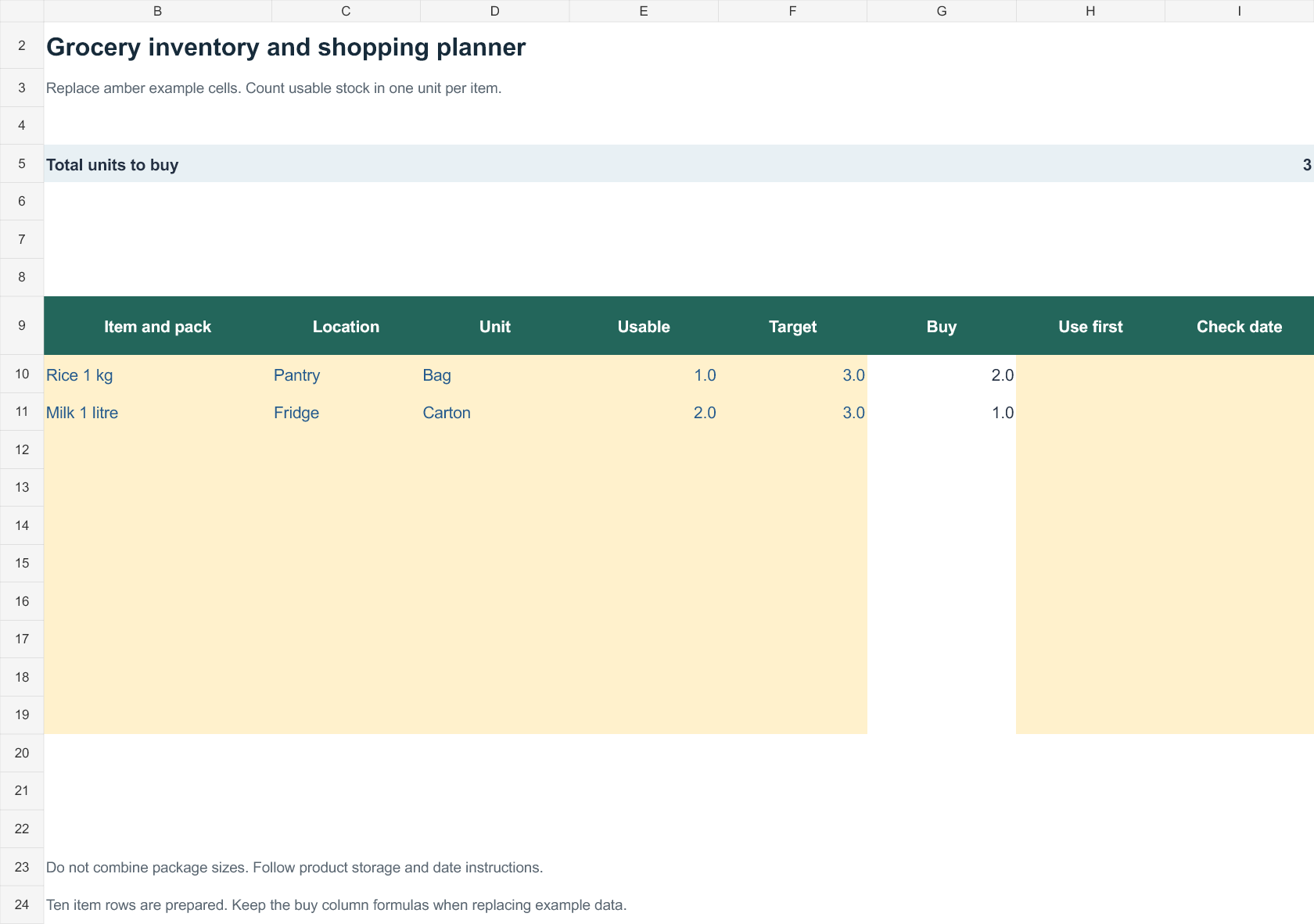1314x924 pixels.
Task: Click the 'Check date' table header
Action: (x=1240, y=326)
